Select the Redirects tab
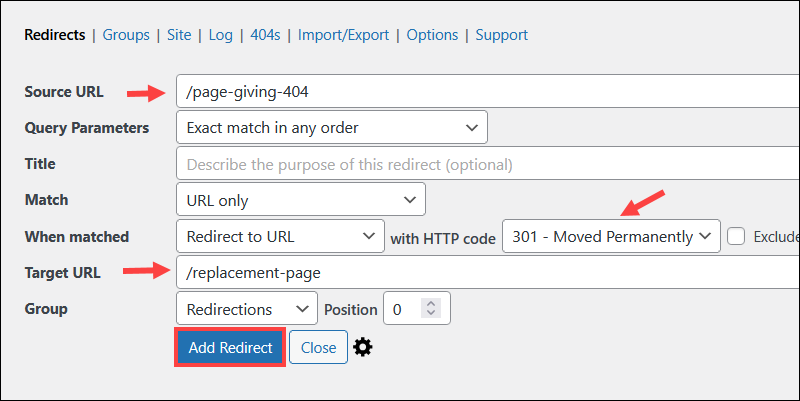This screenshot has height=401, width=800. pyautogui.click(x=54, y=35)
